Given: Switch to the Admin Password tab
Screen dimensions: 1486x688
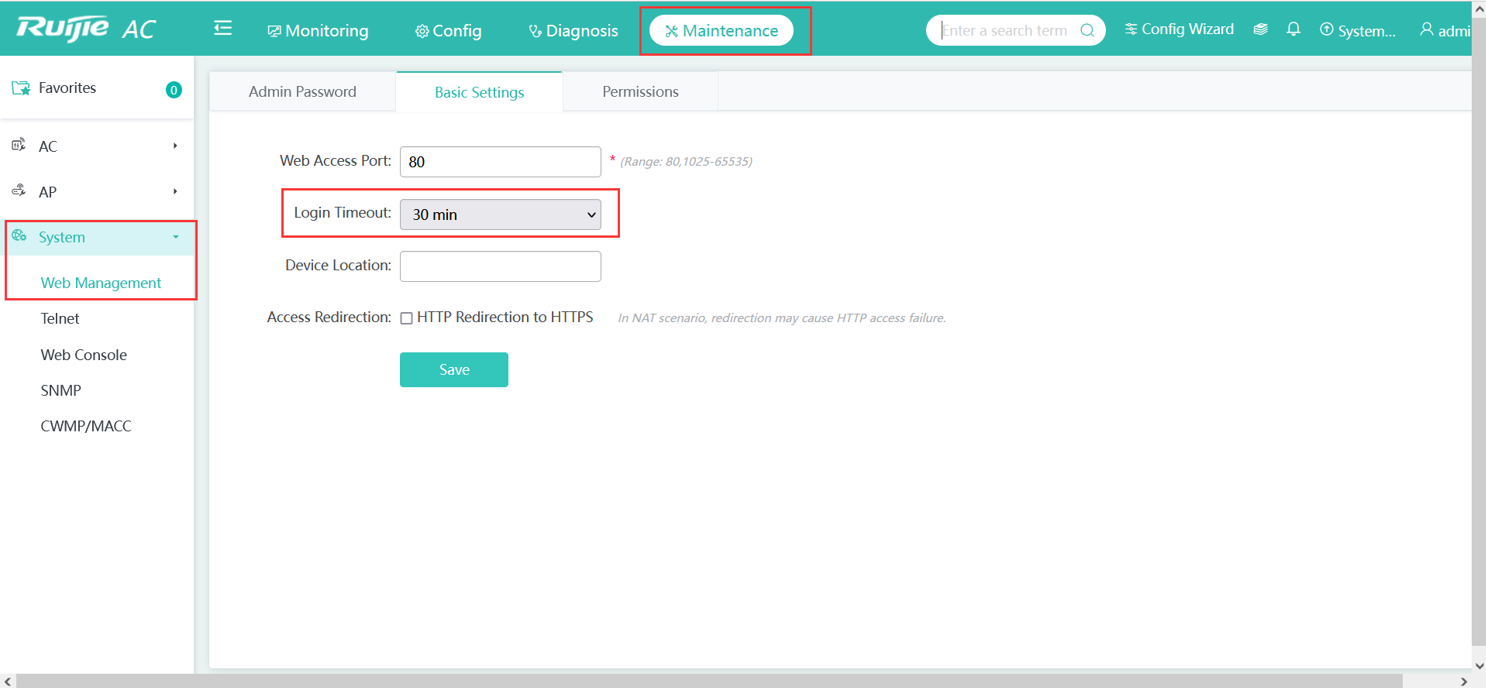Looking at the screenshot, I should (302, 91).
